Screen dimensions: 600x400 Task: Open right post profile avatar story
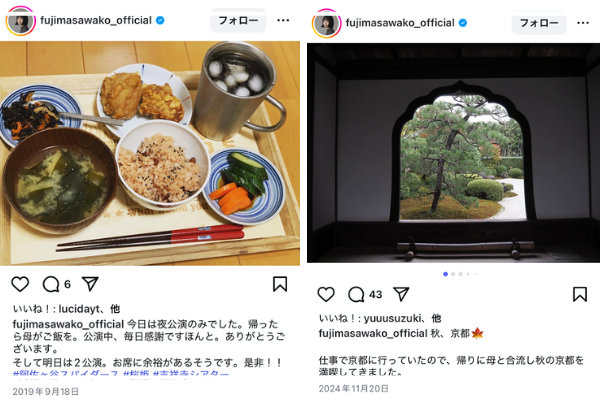click(x=326, y=23)
